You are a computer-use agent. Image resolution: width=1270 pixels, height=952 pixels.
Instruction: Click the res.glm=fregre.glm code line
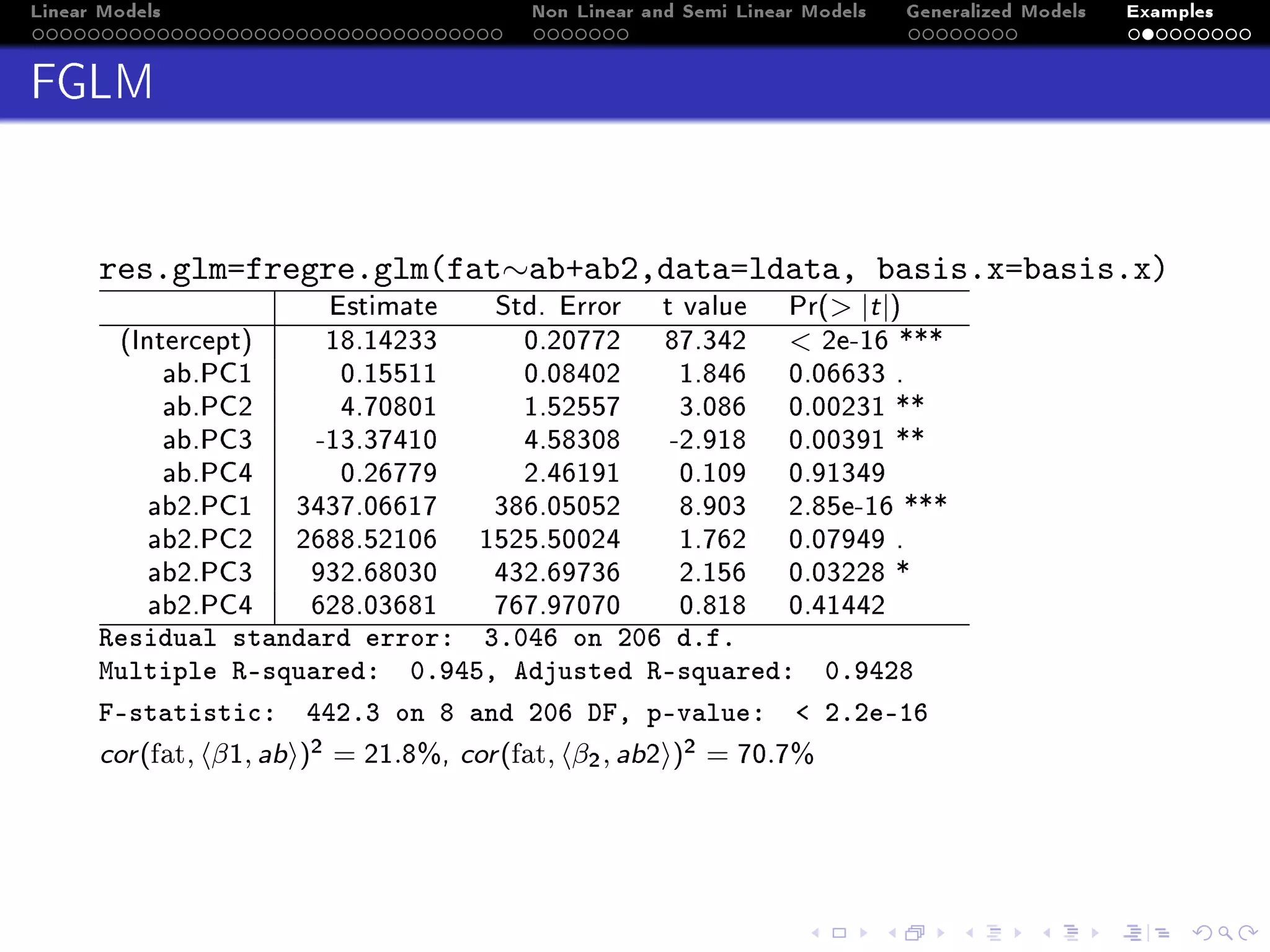pyautogui.click(x=632, y=270)
